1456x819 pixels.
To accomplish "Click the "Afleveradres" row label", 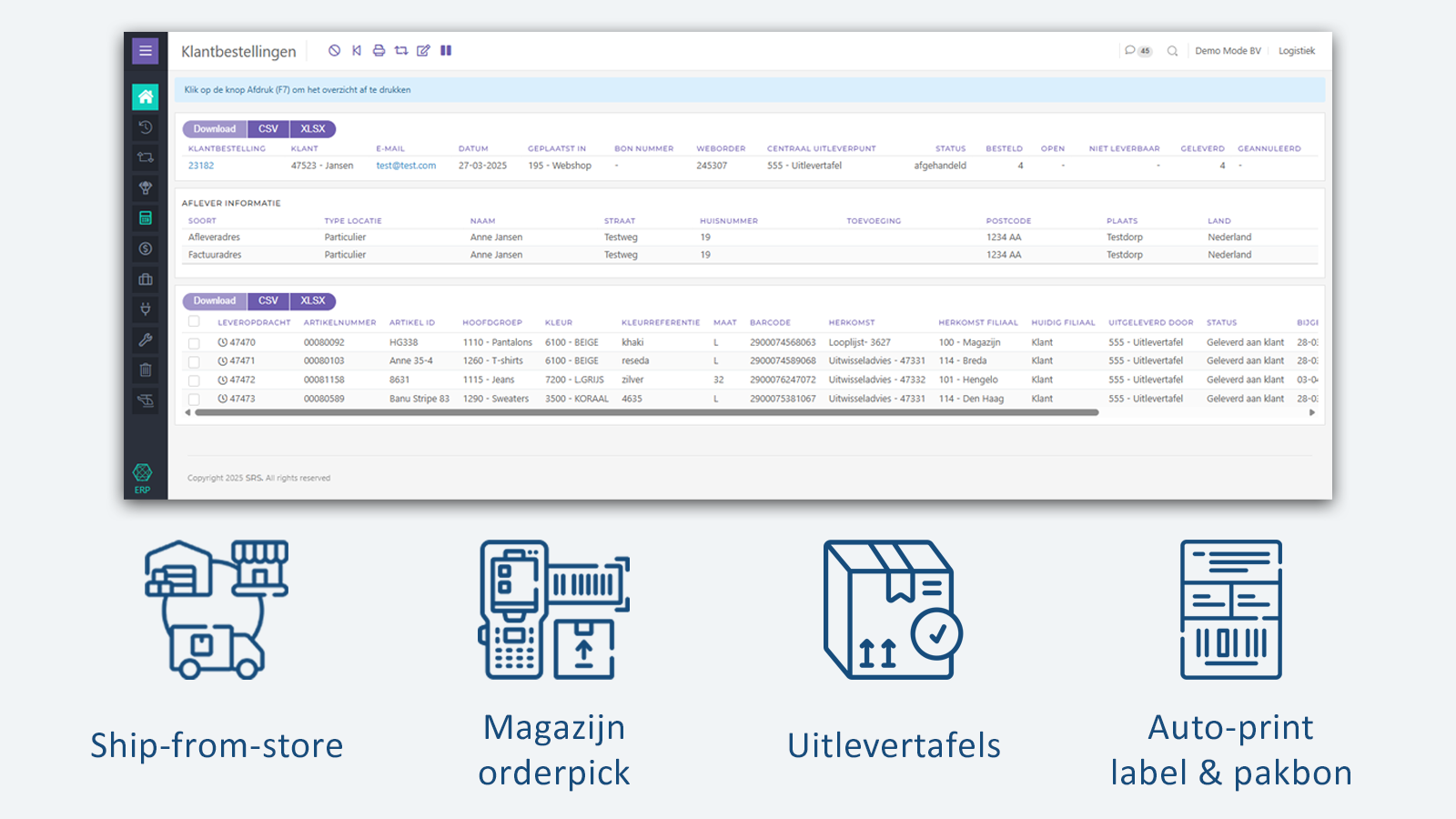I will [214, 238].
